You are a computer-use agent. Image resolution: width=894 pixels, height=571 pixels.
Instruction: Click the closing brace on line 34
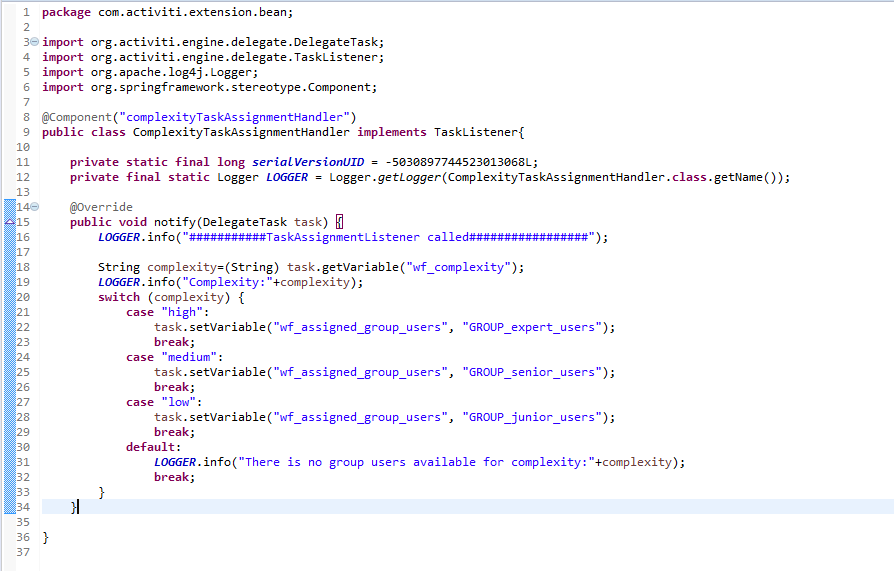click(74, 507)
